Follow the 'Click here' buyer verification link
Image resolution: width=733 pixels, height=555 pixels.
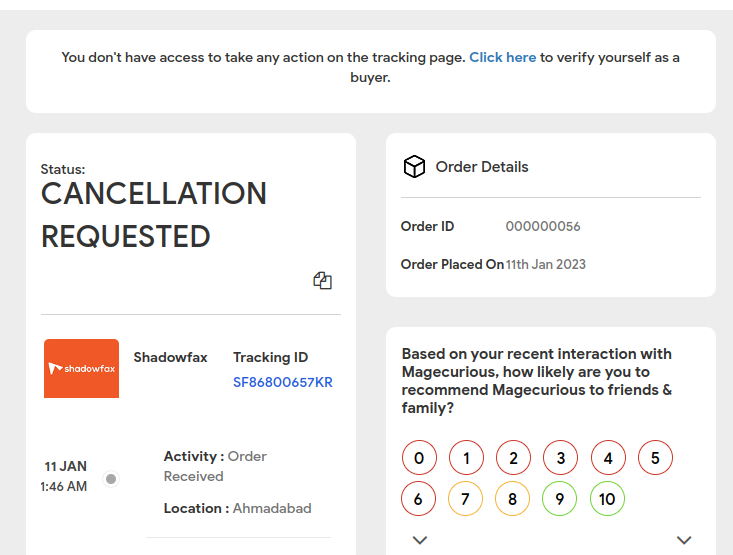(x=503, y=58)
